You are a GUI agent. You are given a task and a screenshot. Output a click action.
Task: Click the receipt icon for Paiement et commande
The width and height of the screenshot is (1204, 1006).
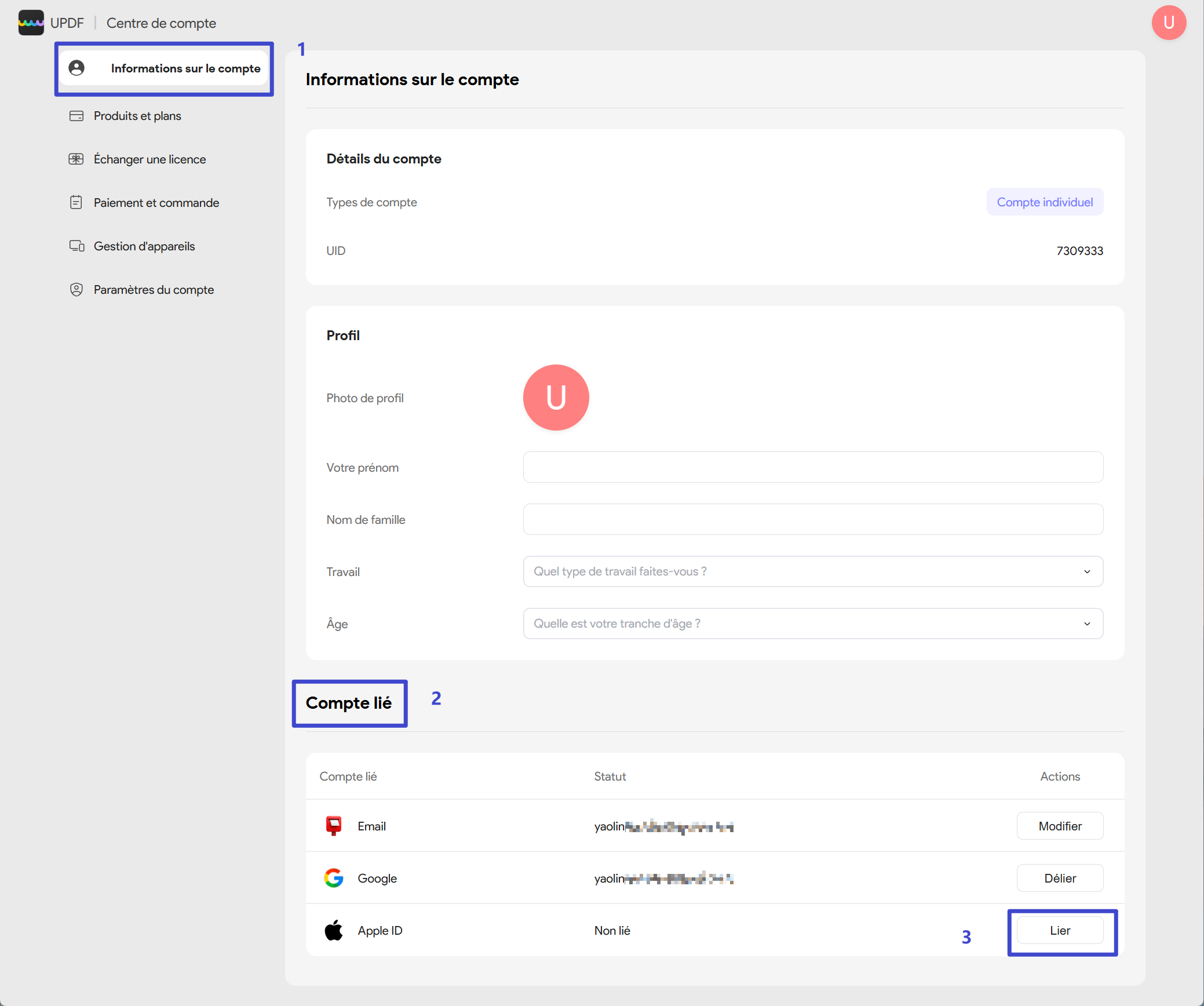pos(76,203)
